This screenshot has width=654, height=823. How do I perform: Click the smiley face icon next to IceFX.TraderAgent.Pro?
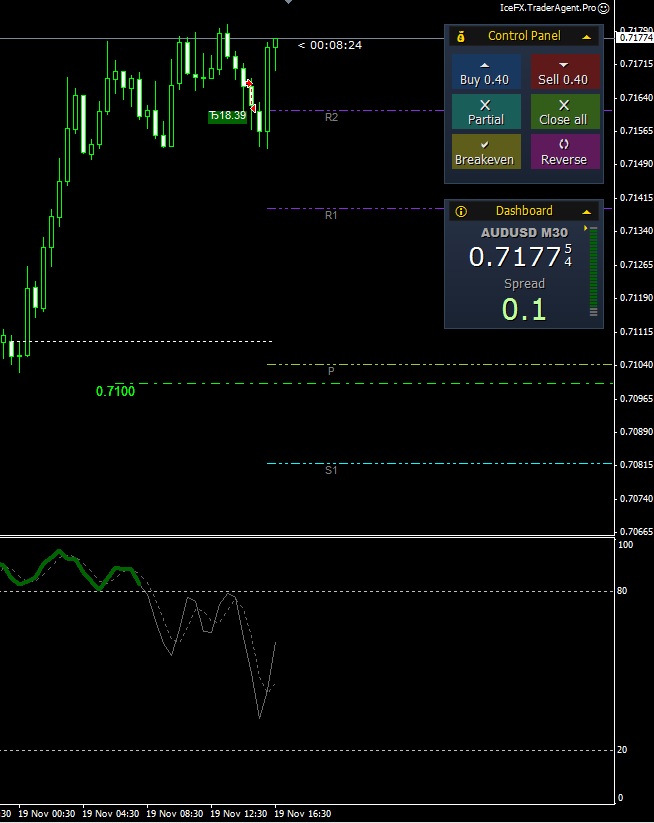coord(604,8)
